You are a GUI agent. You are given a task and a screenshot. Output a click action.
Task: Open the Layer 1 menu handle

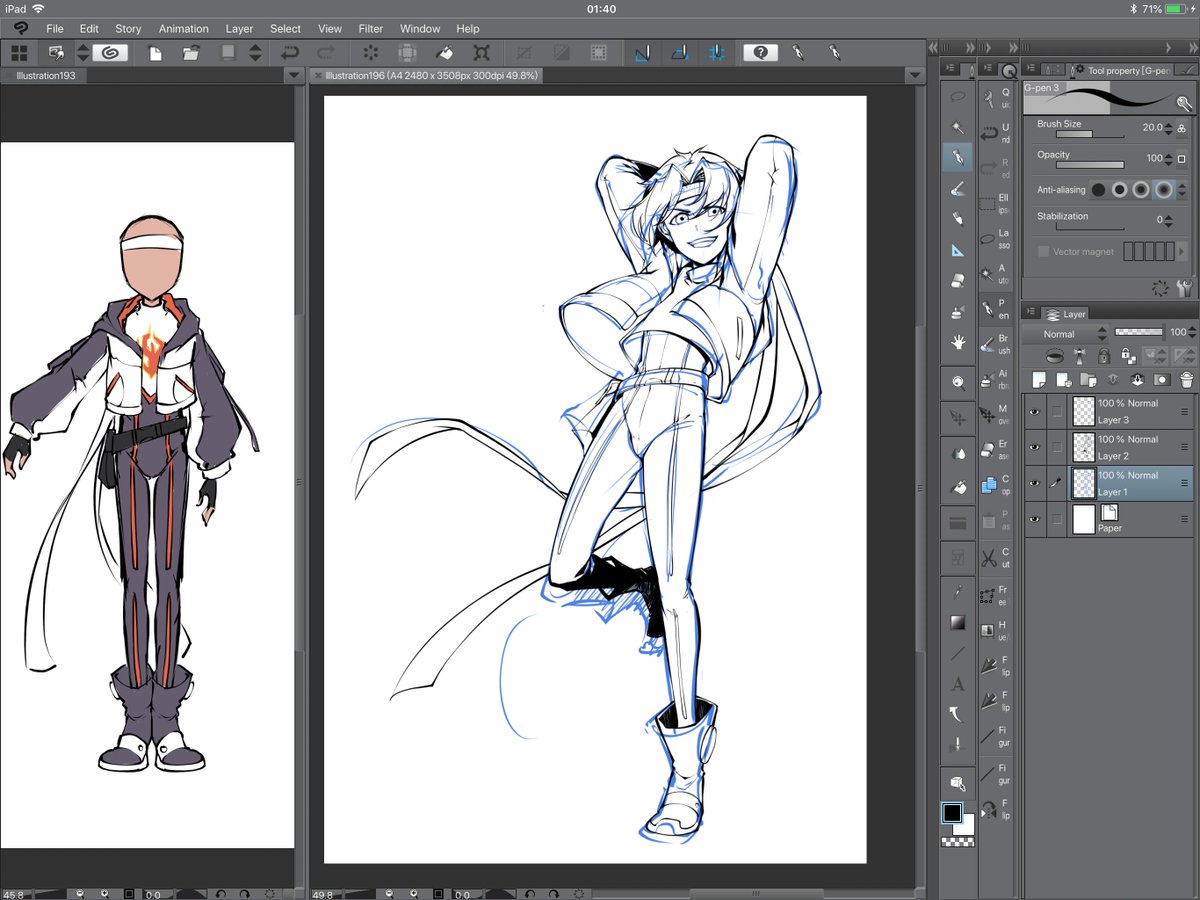tap(1185, 483)
